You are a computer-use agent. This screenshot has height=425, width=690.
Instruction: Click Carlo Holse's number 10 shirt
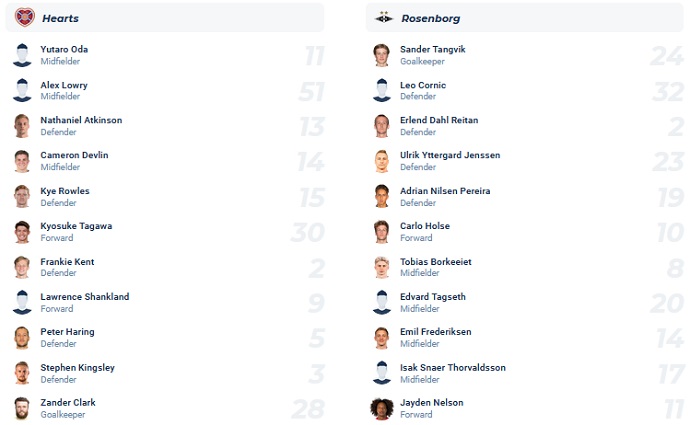(x=666, y=232)
